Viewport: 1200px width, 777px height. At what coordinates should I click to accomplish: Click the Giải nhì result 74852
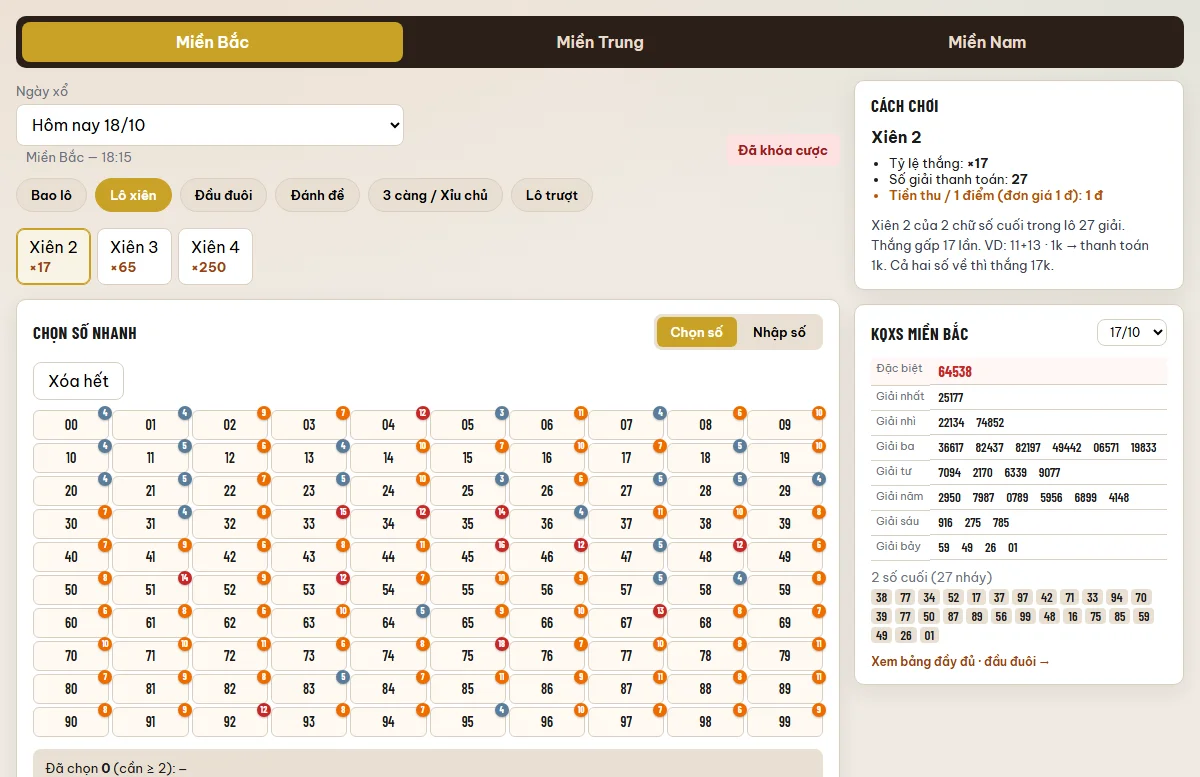(x=990, y=423)
